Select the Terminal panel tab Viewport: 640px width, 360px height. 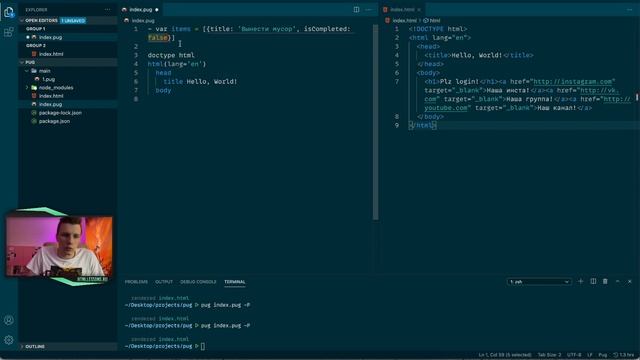(235, 282)
